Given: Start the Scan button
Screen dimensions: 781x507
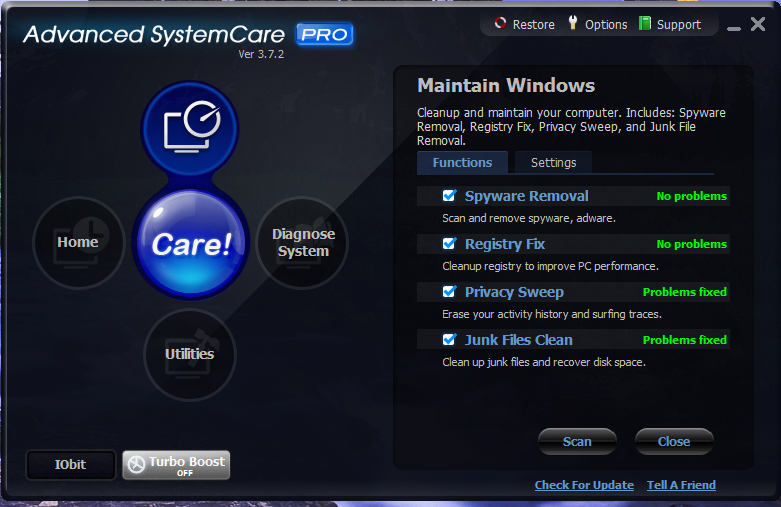Looking at the screenshot, I should click(577, 442).
